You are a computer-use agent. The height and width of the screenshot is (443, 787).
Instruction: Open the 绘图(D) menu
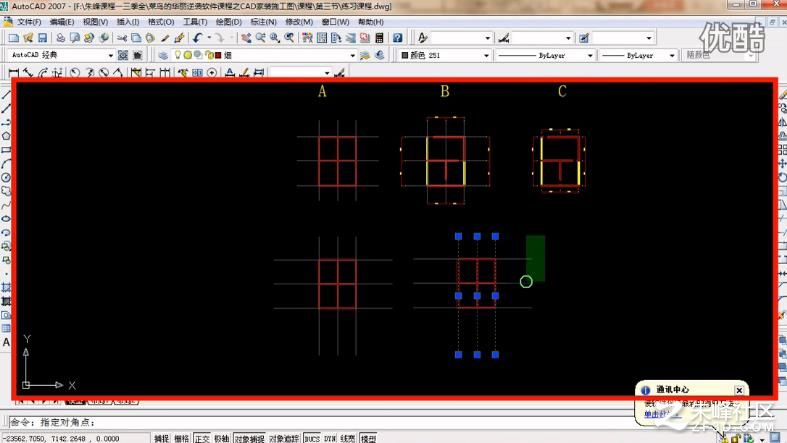point(229,22)
